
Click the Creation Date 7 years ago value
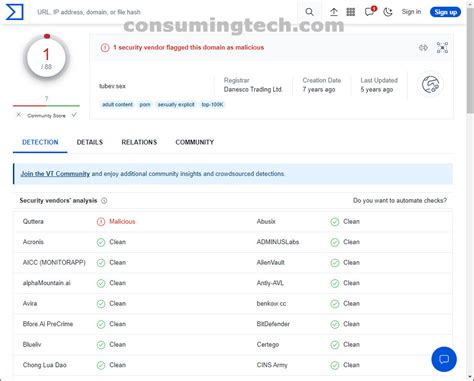[319, 89]
